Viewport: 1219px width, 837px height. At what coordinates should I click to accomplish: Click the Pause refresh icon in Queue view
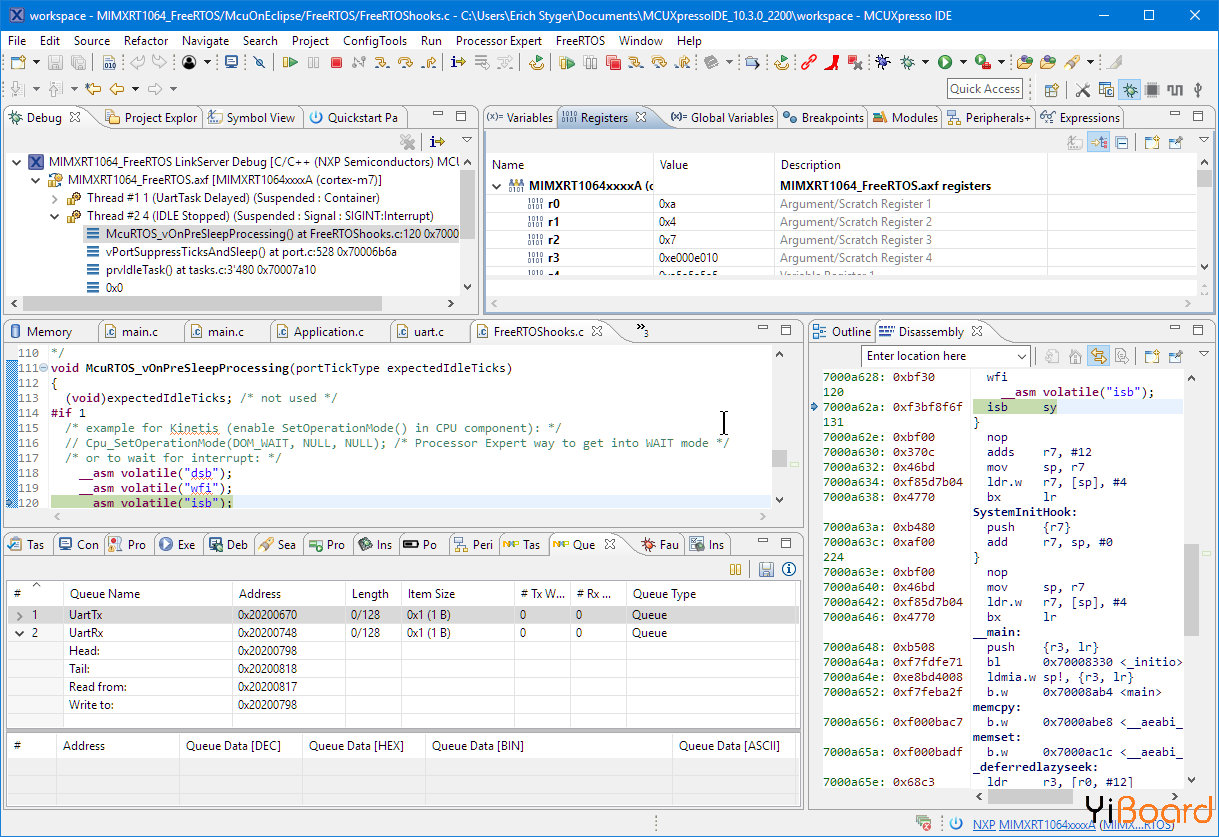click(x=736, y=569)
